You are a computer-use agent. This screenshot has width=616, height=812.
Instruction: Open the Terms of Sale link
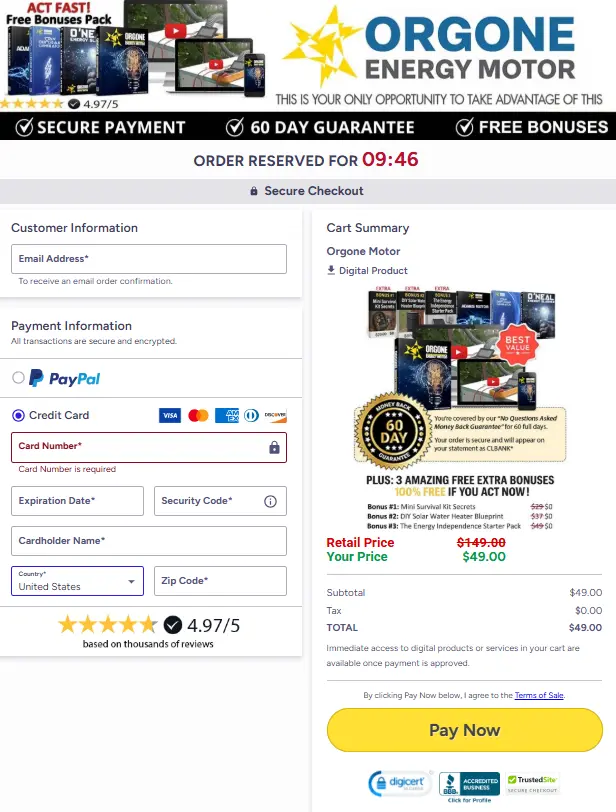tap(537, 695)
